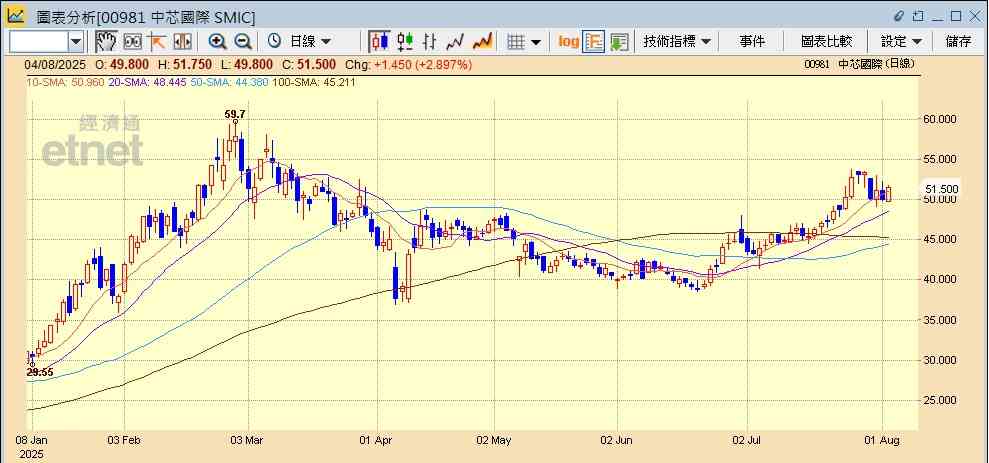
Task: Click the green export chart icon
Action: 619,42
